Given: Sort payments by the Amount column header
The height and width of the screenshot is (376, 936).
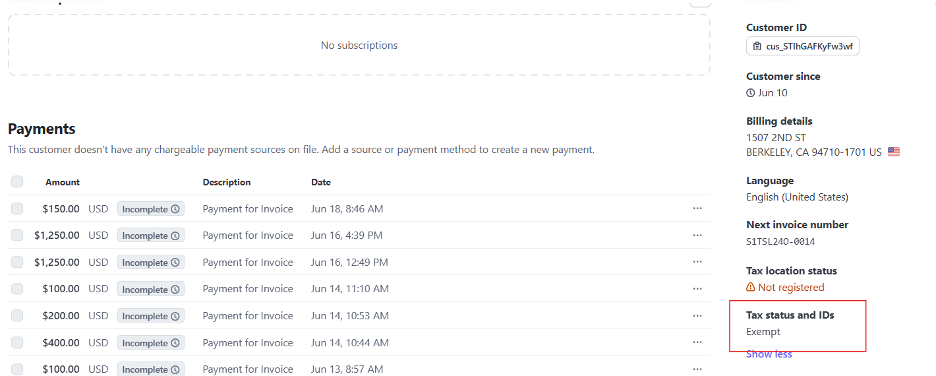Looking at the screenshot, I should click(63, 182).
